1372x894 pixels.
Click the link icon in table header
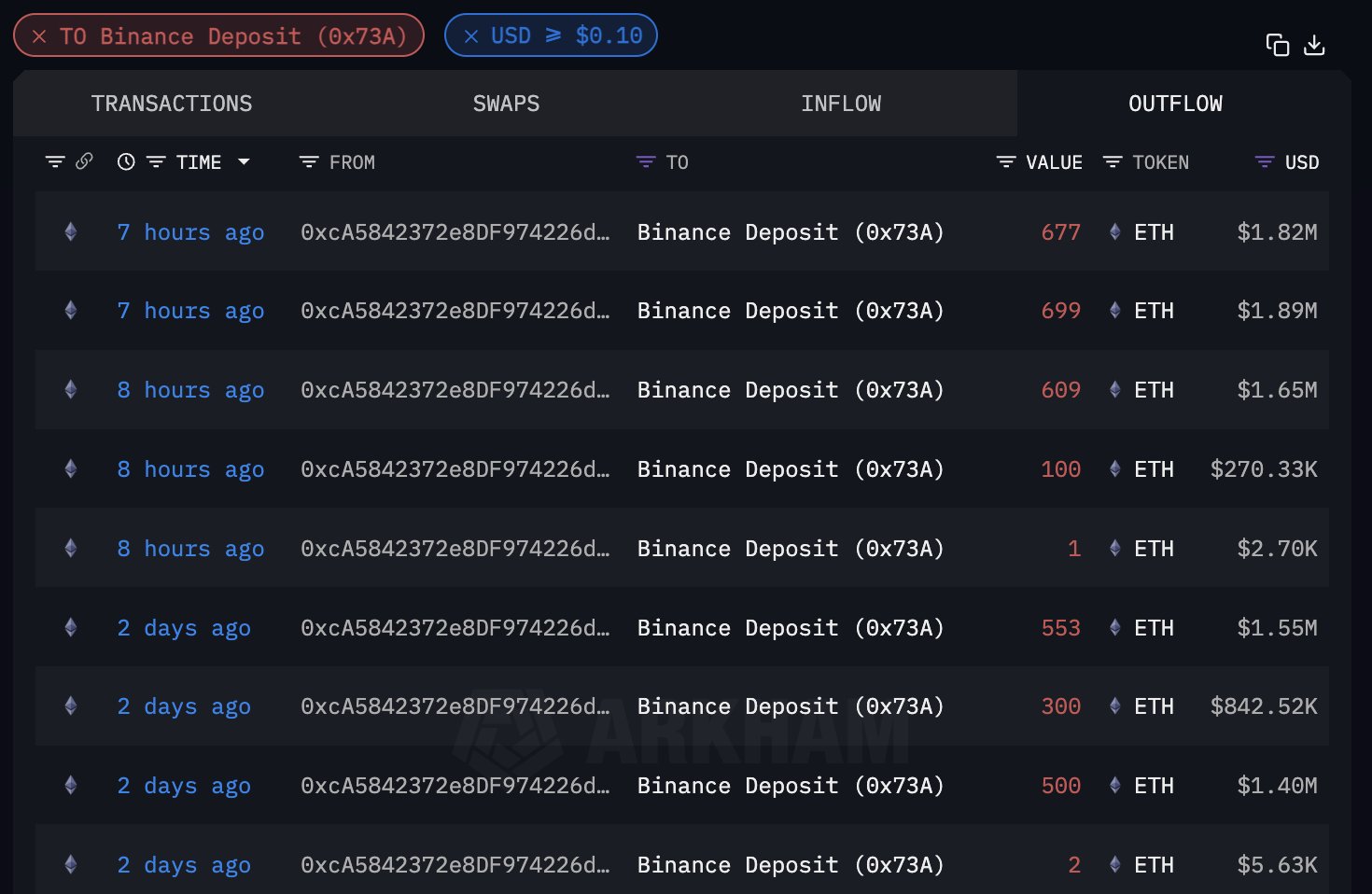[84, 161]
